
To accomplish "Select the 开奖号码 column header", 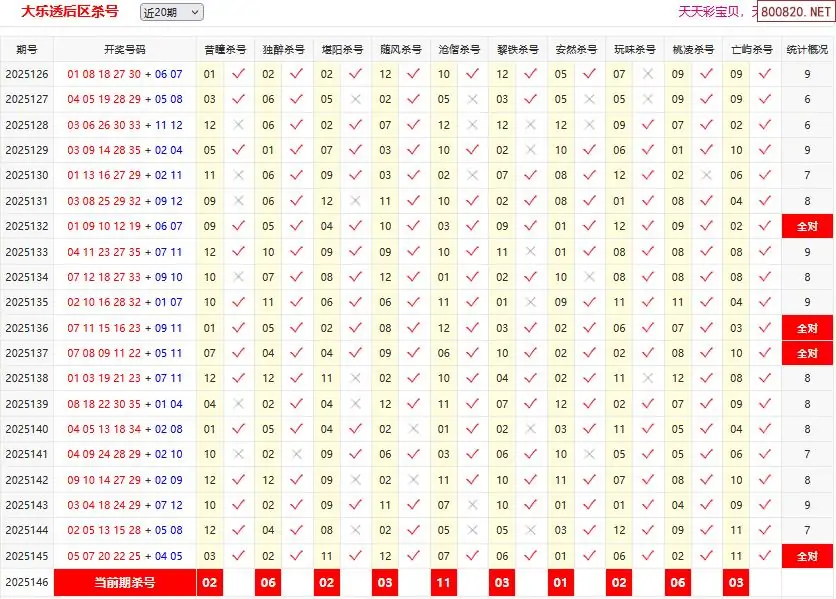I will coord(125,49).
